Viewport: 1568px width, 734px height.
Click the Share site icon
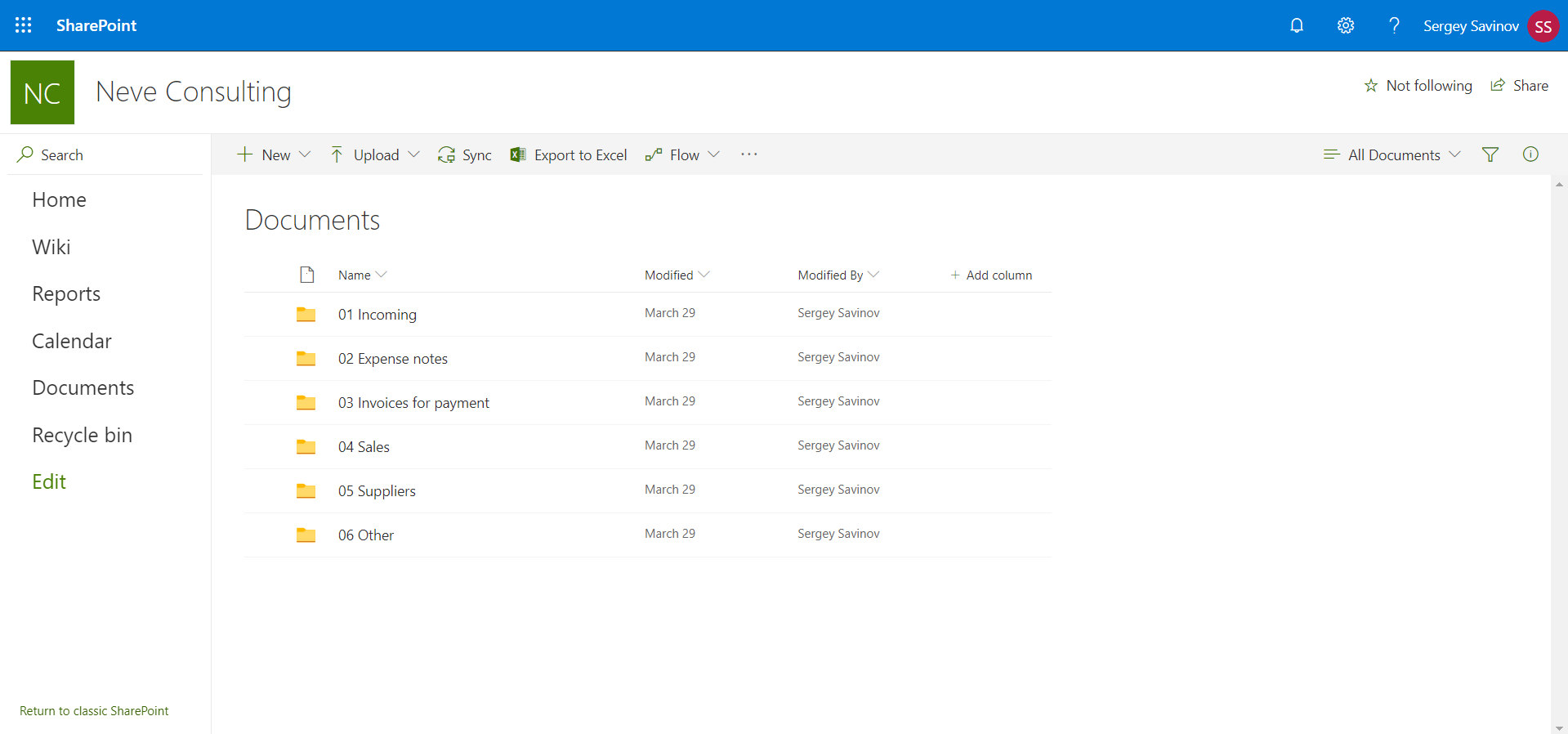coord(1498,85)
